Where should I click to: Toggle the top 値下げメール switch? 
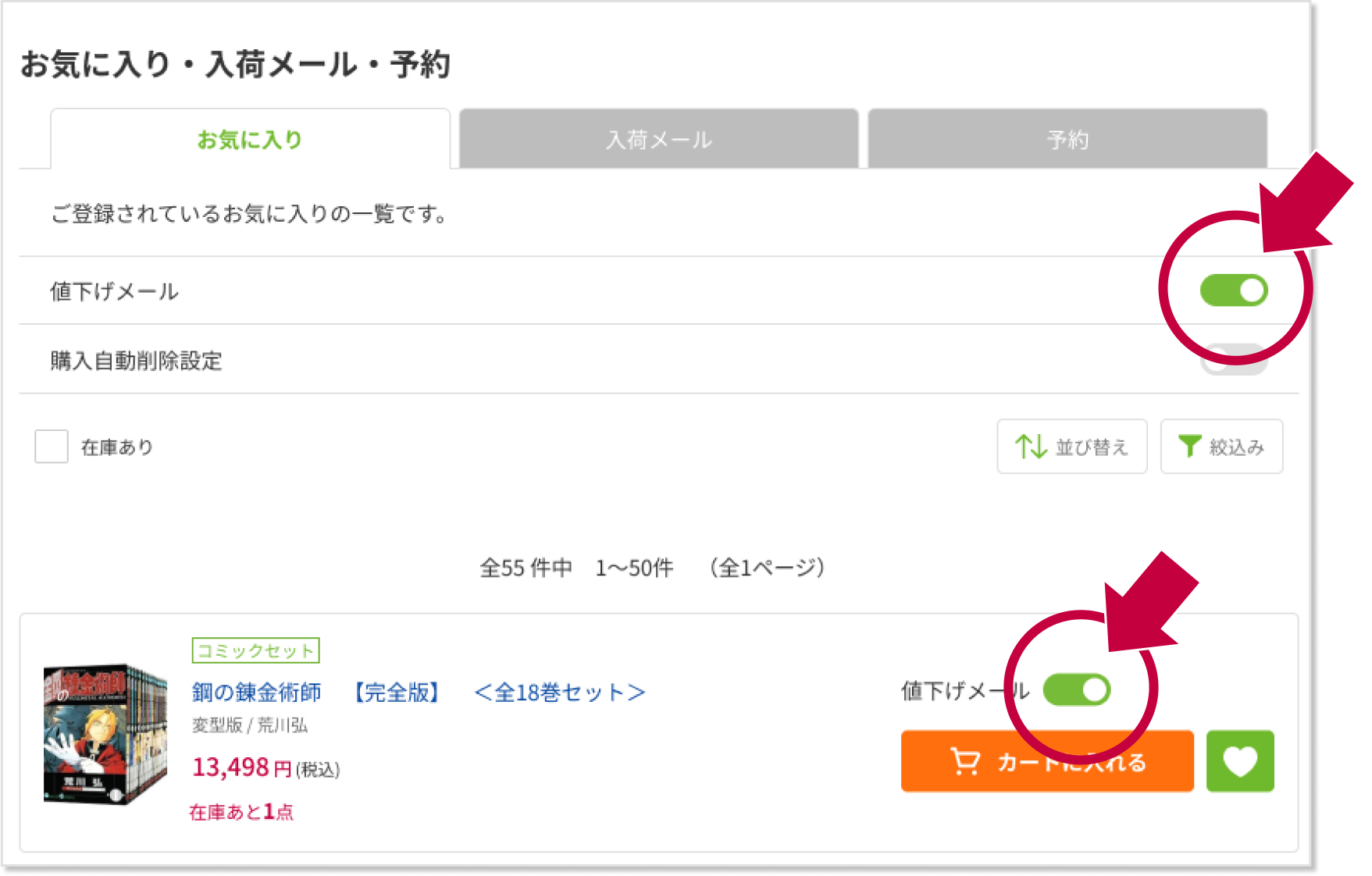tap(1234, 290)
